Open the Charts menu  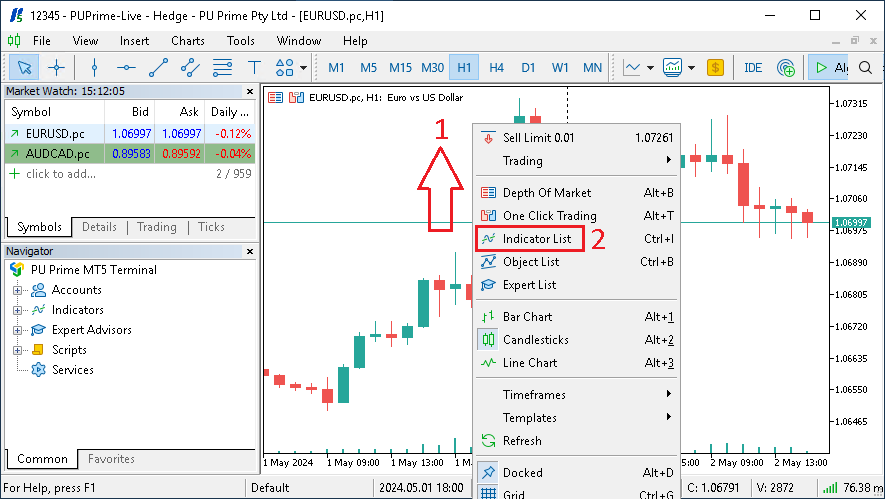pos(188,41)
